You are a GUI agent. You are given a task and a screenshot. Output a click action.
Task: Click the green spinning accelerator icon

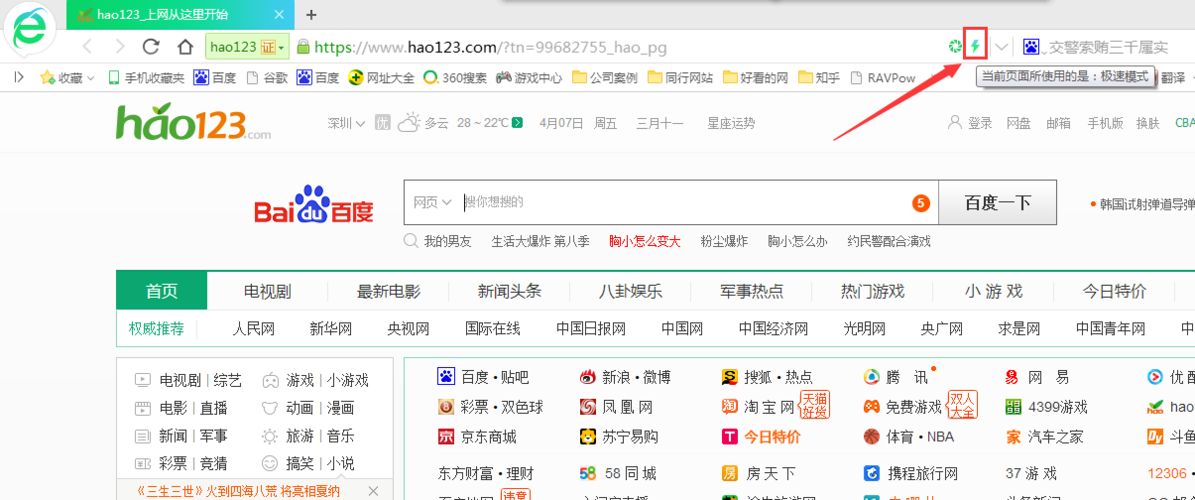click(955, 47)
